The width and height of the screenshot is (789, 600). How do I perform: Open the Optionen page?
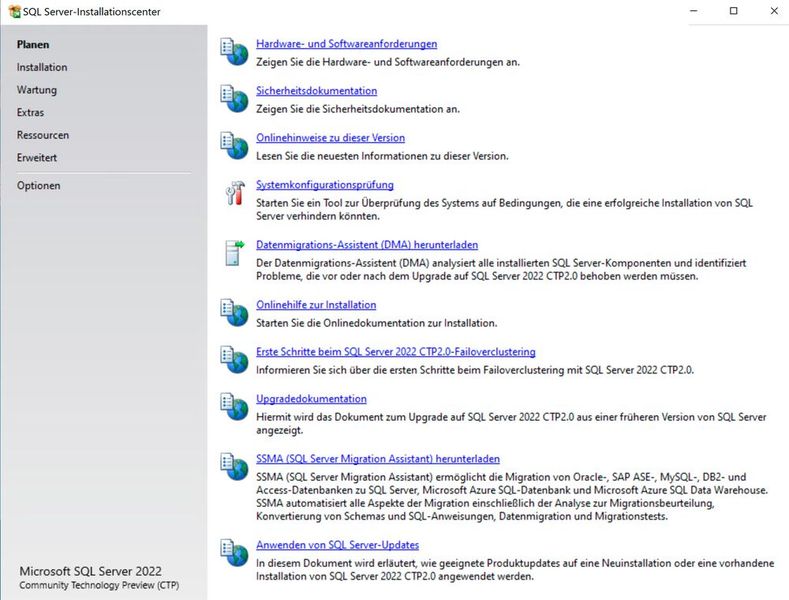pyautogui.click(x=39, y=186)
